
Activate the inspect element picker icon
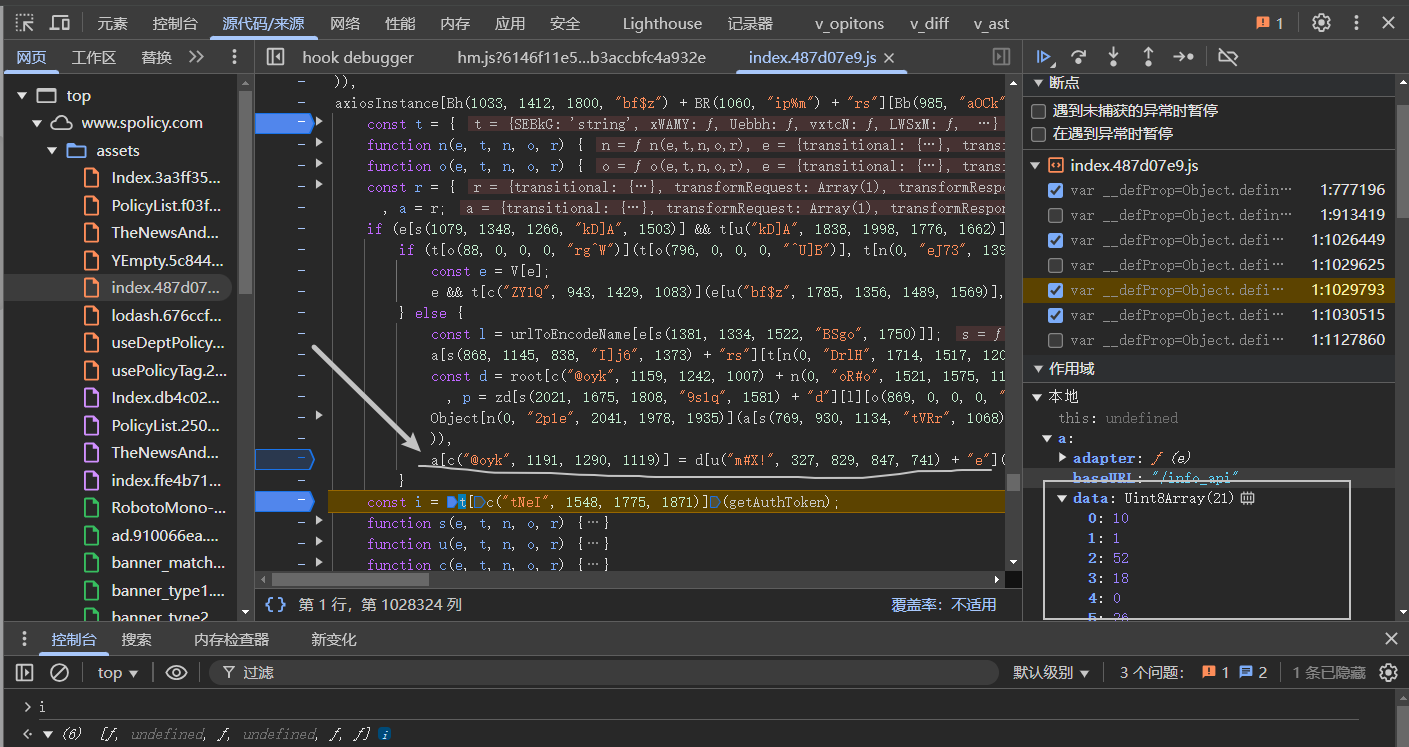[25, 23]
